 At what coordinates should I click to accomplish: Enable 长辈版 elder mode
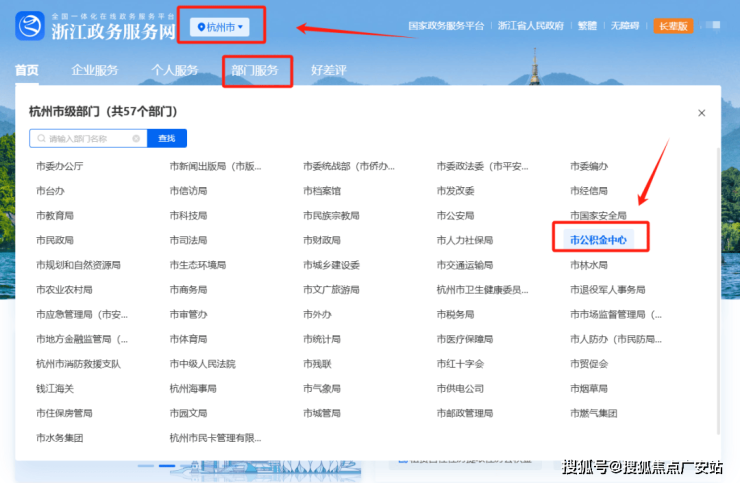tap(673, 26)
